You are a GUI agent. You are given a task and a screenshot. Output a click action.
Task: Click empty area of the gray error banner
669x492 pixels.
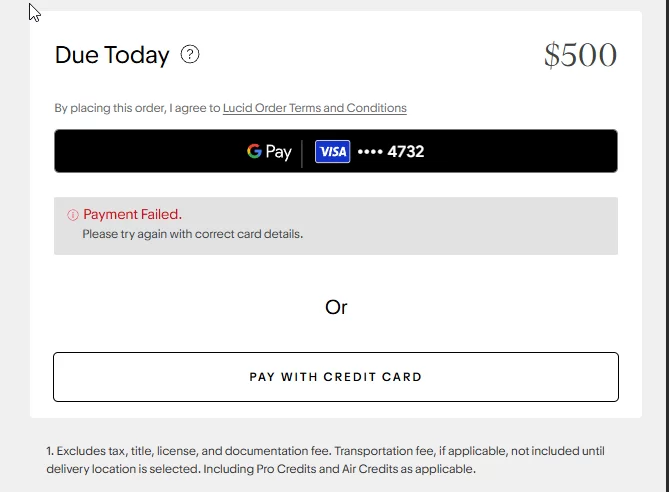(469, 226)
